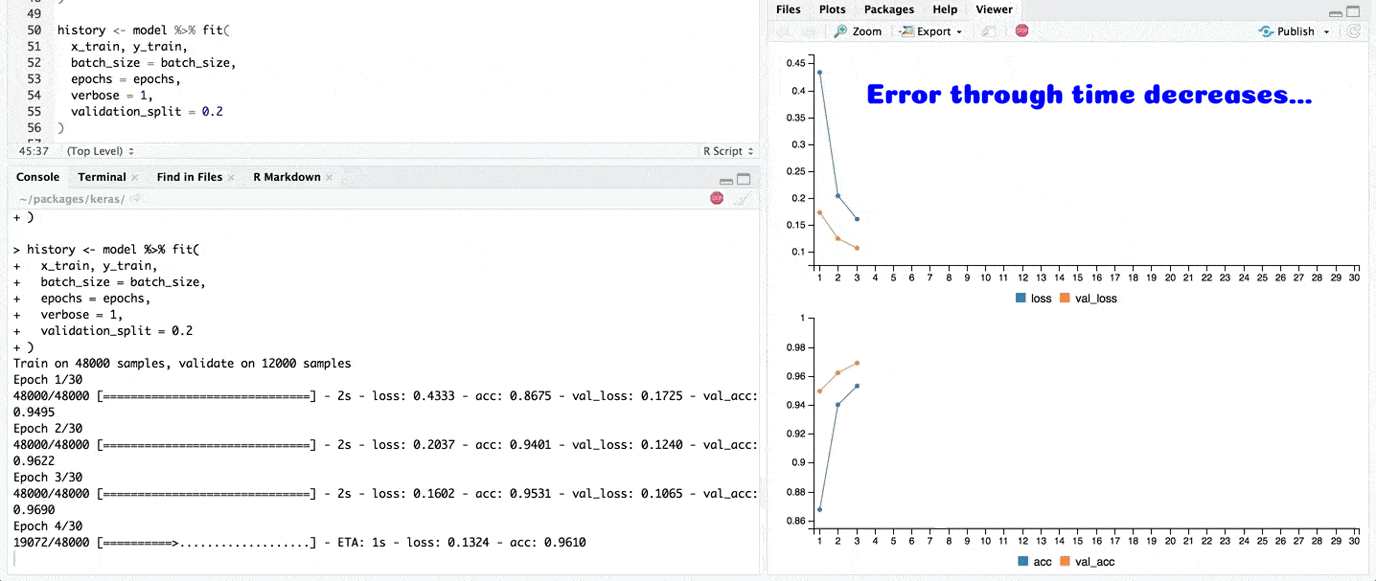Expand the Publish dropdown arrow
This screenshot has height=581, width=1376.
tap(1327, 32)
